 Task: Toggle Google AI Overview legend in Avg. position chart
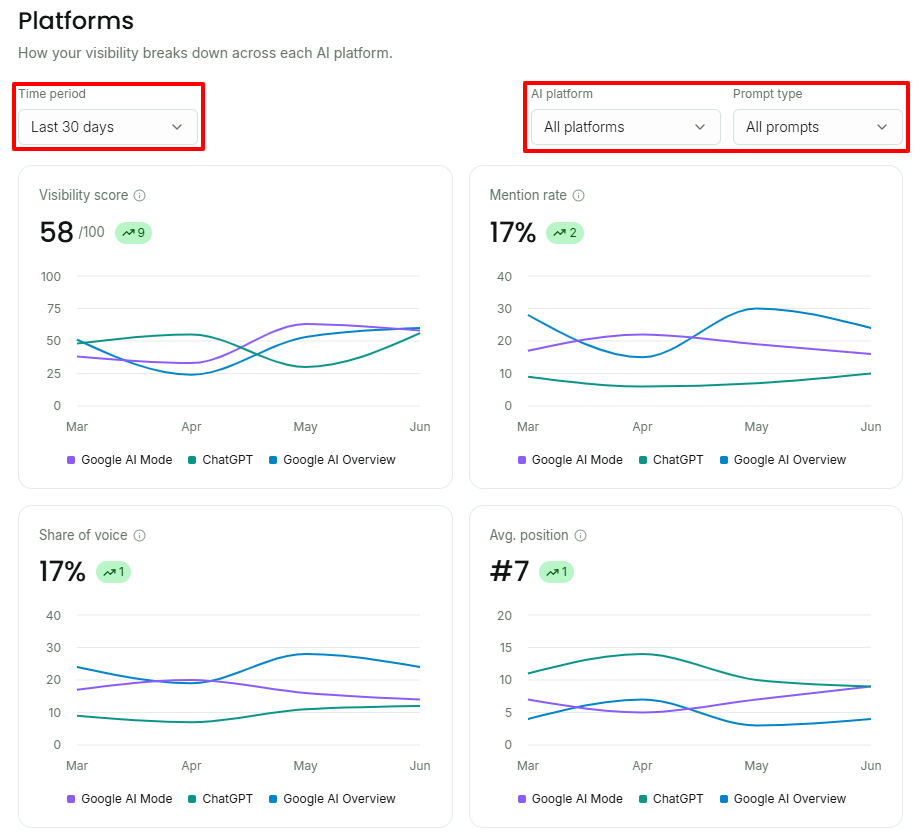tap(783, 798)
